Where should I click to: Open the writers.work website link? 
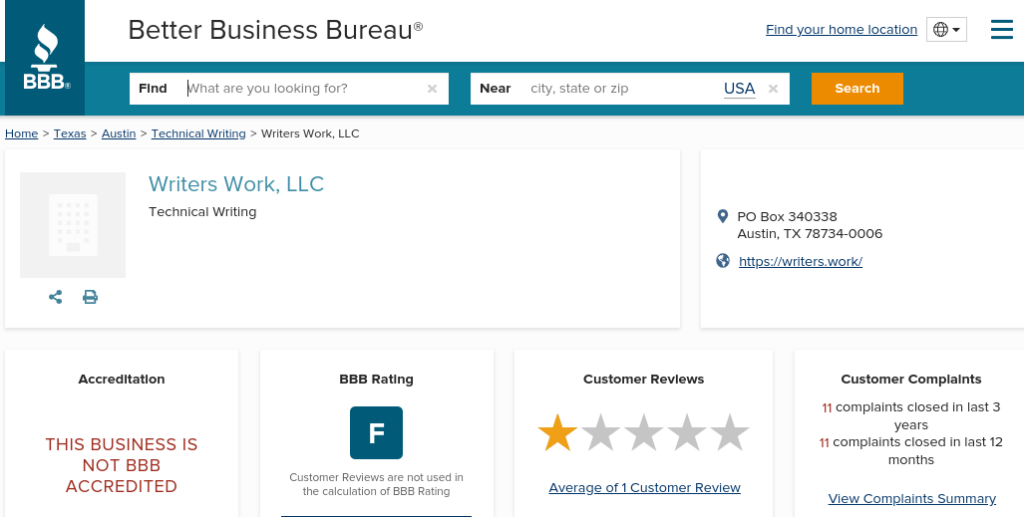click(x=800, y=262)
